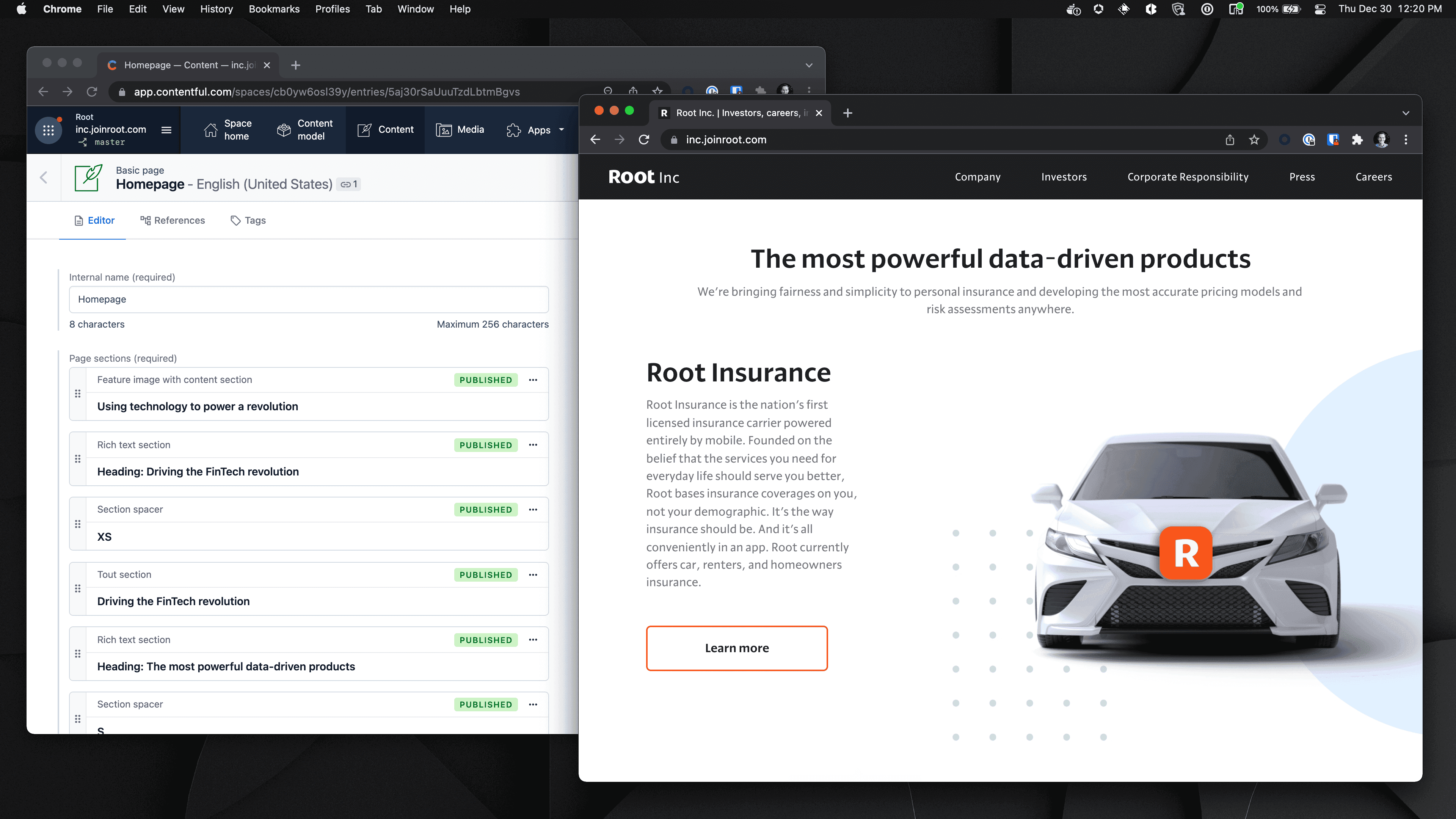1456x819 pixels.
Task: Open Content model in Contentful navbar
Action: tap(305, 130)
